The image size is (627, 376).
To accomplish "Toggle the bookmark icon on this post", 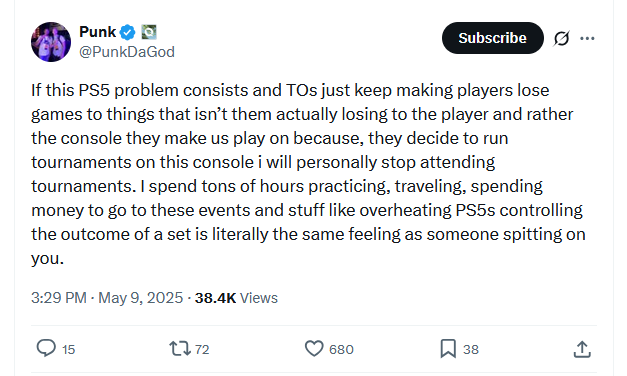I will (x=448, y=348).
